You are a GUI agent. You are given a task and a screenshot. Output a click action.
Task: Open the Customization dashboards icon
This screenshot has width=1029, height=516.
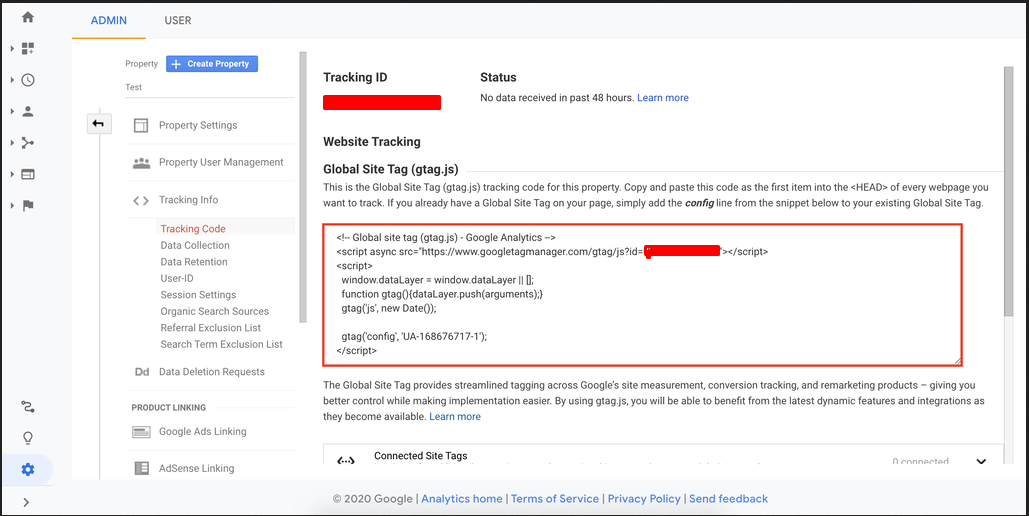pos(28,48)
